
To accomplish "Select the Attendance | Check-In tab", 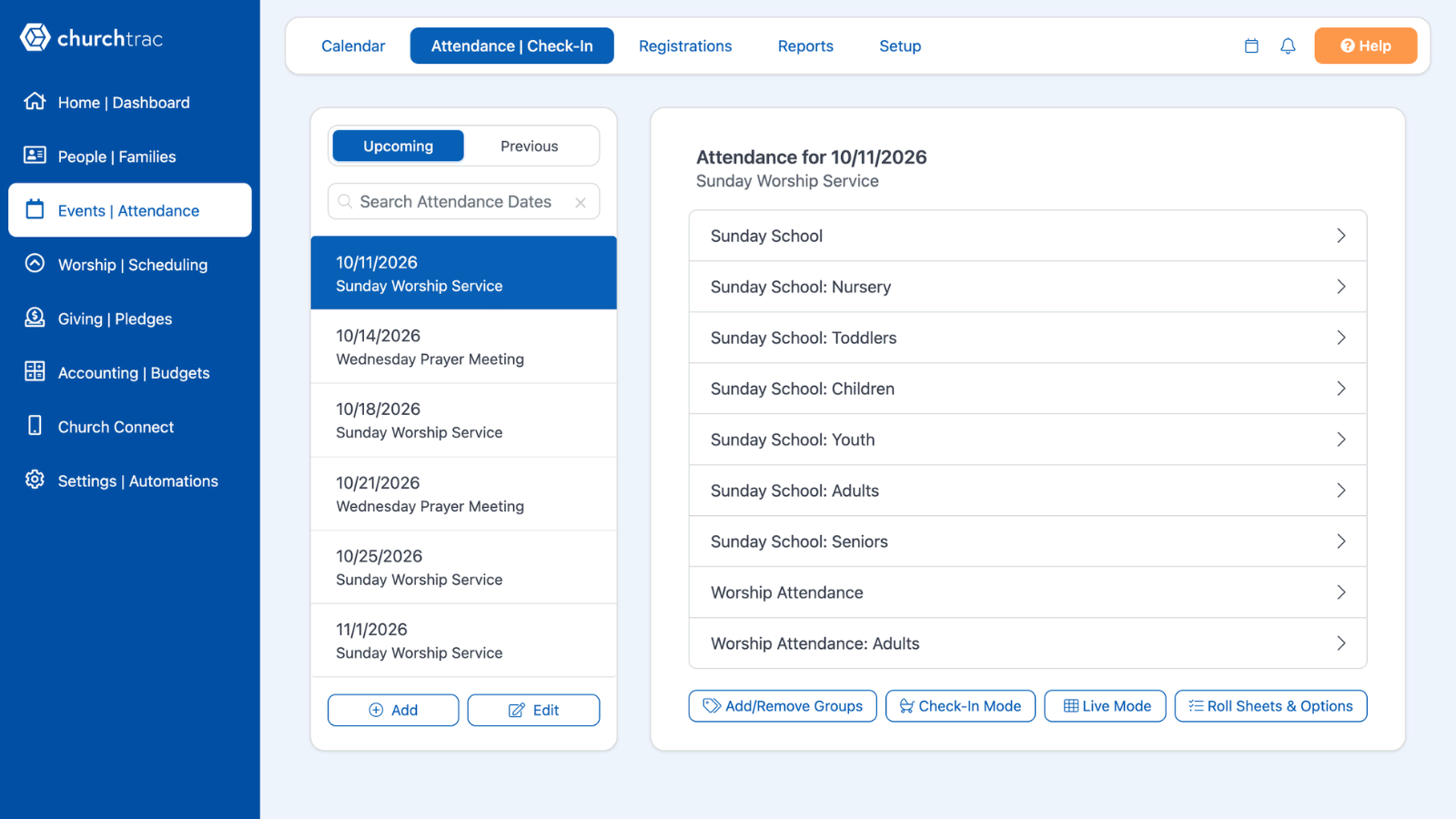I will 511,45.
